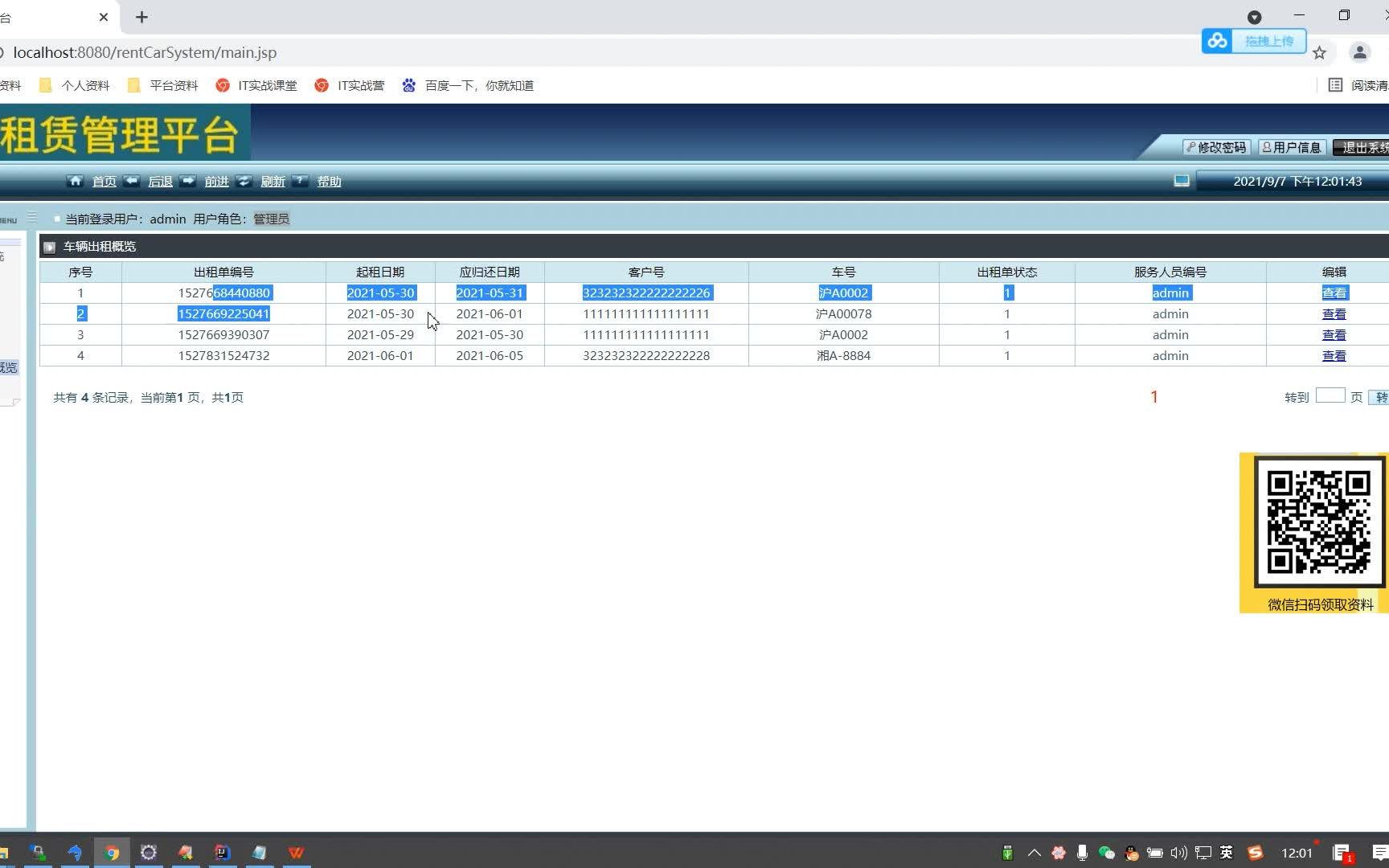
Task: Click the play icon on 车辆出租概览 header
Action: pos(49,246)
